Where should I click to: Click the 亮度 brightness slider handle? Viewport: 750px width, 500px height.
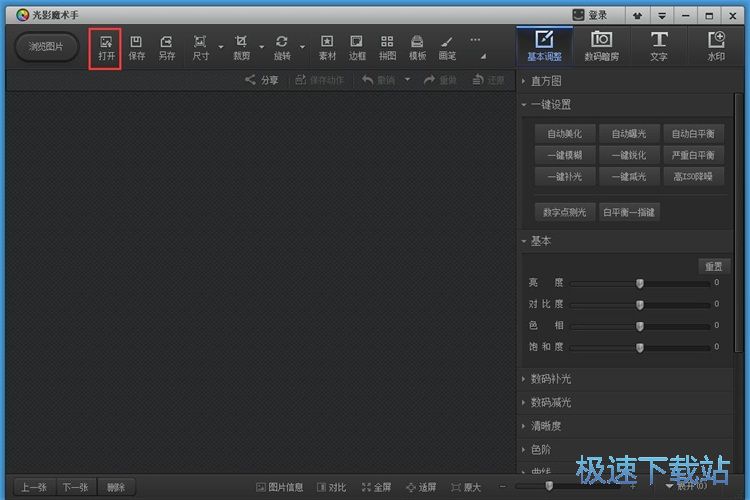(x=640, y=283)
